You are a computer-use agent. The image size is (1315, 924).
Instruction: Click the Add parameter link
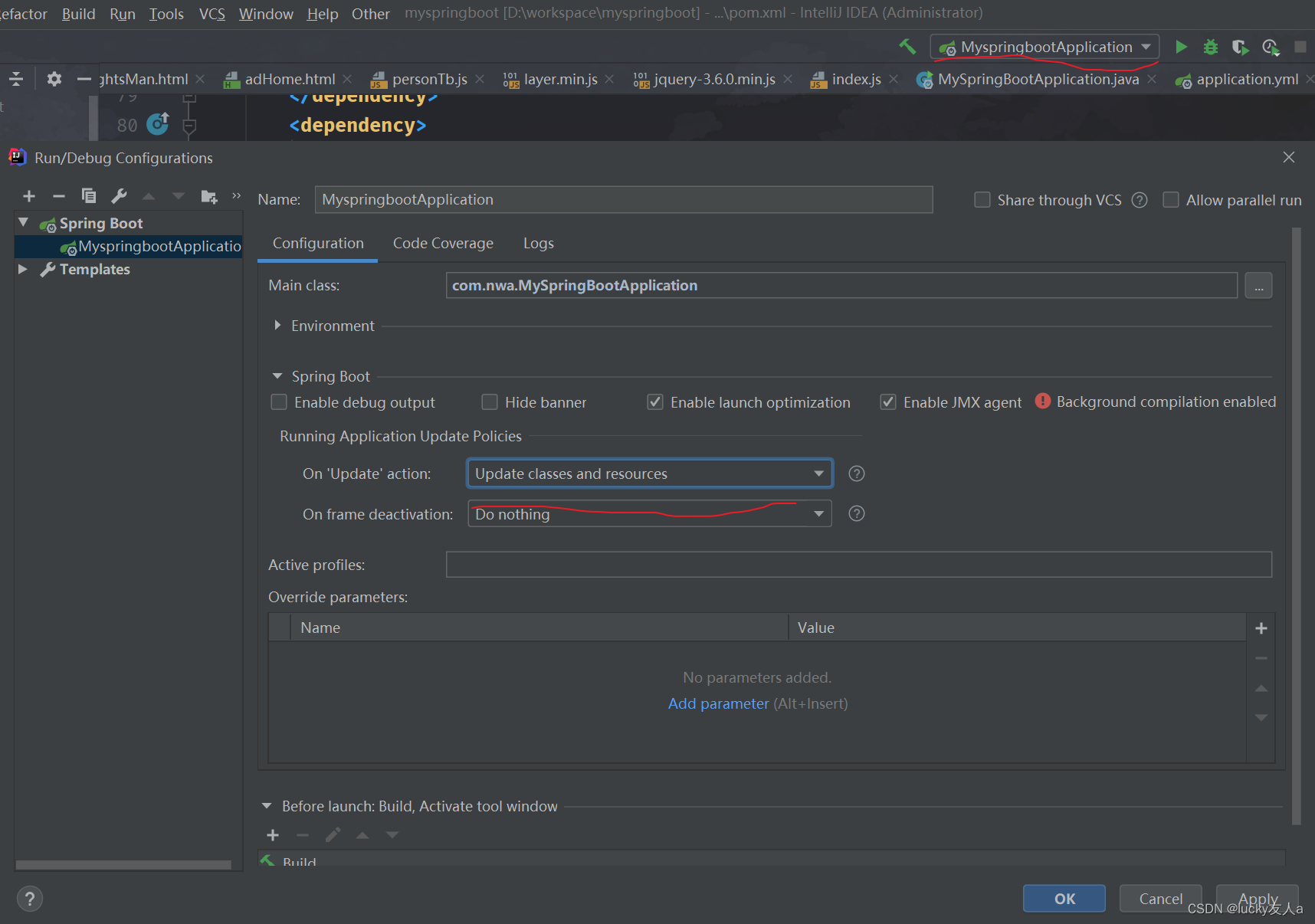(718, 704)
